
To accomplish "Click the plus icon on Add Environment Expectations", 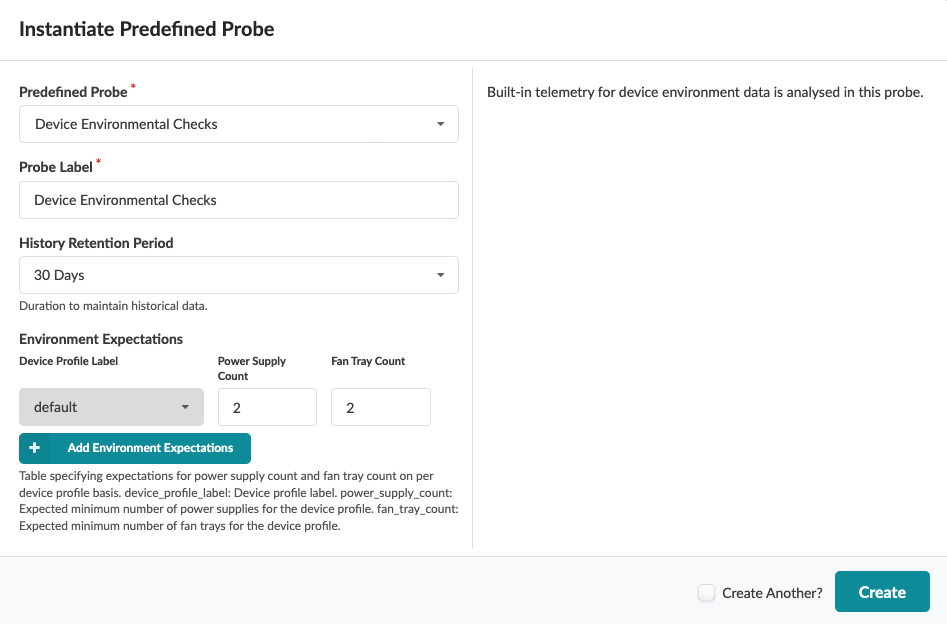I will pyautogui.click(x=35, y=448).
